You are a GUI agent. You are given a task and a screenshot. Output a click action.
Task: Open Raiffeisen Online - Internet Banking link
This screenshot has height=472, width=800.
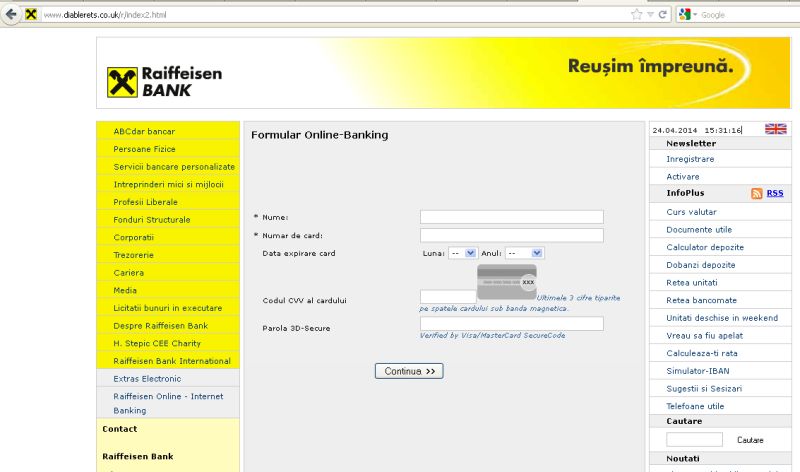pos(168,403)
